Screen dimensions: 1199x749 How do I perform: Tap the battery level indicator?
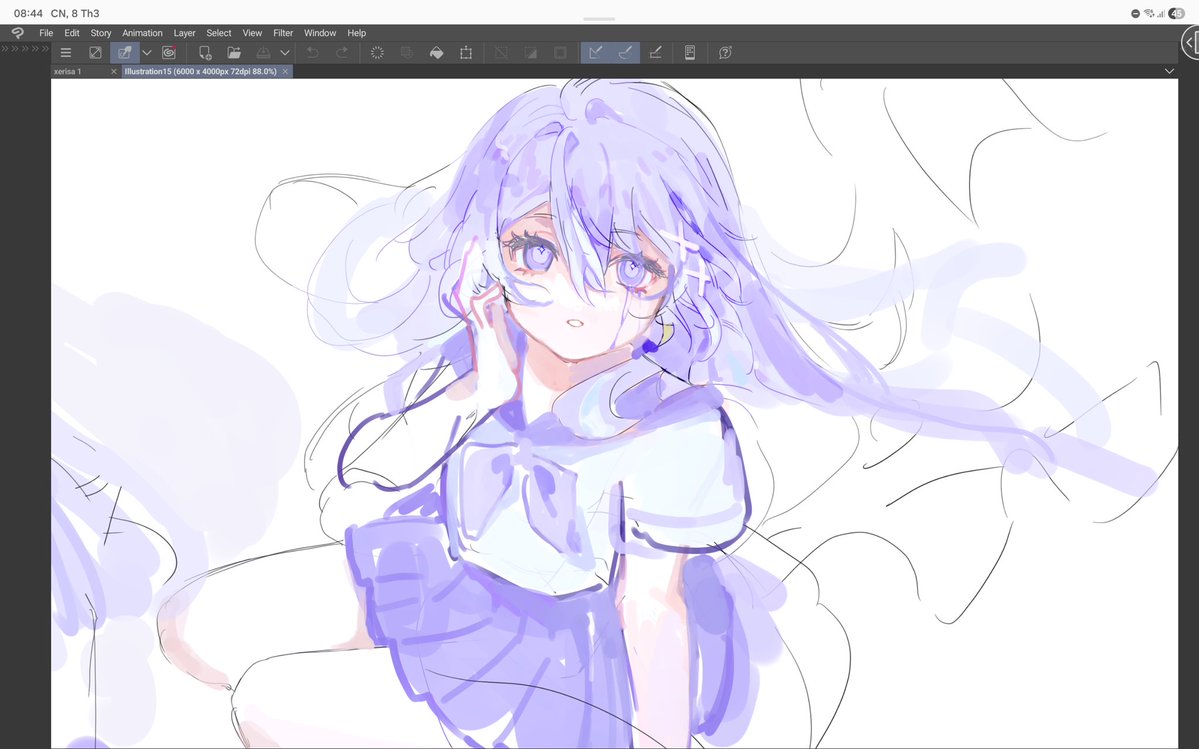click(x=1177, y=13)
